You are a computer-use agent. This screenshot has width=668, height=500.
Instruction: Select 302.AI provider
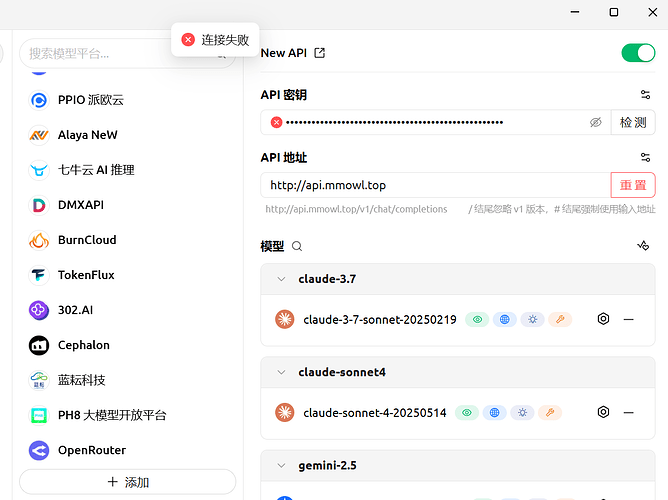[x=128, y=310]
